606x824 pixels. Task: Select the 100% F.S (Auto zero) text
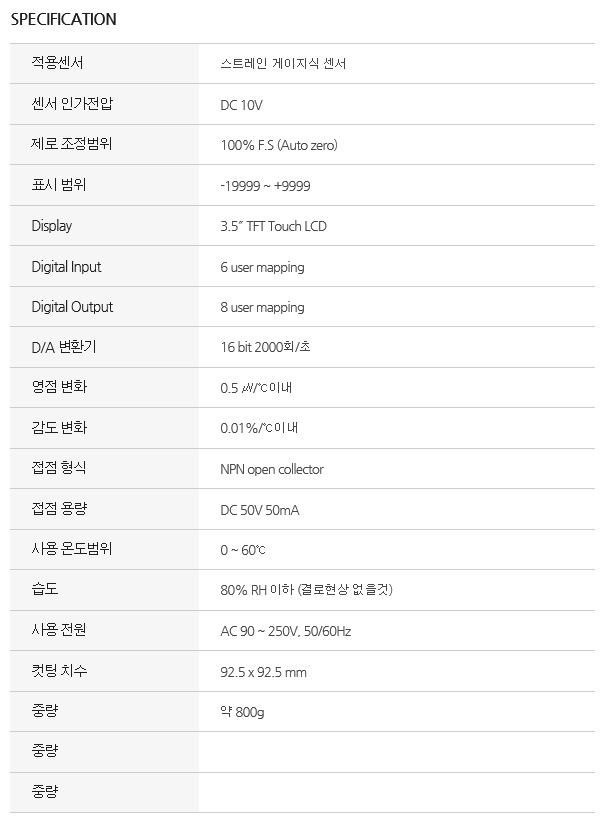tap(279, 145)
